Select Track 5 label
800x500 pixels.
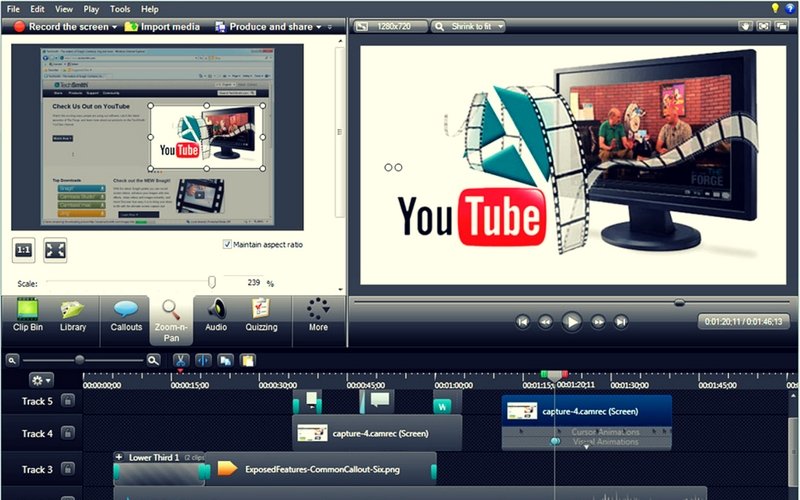[37, 401]
